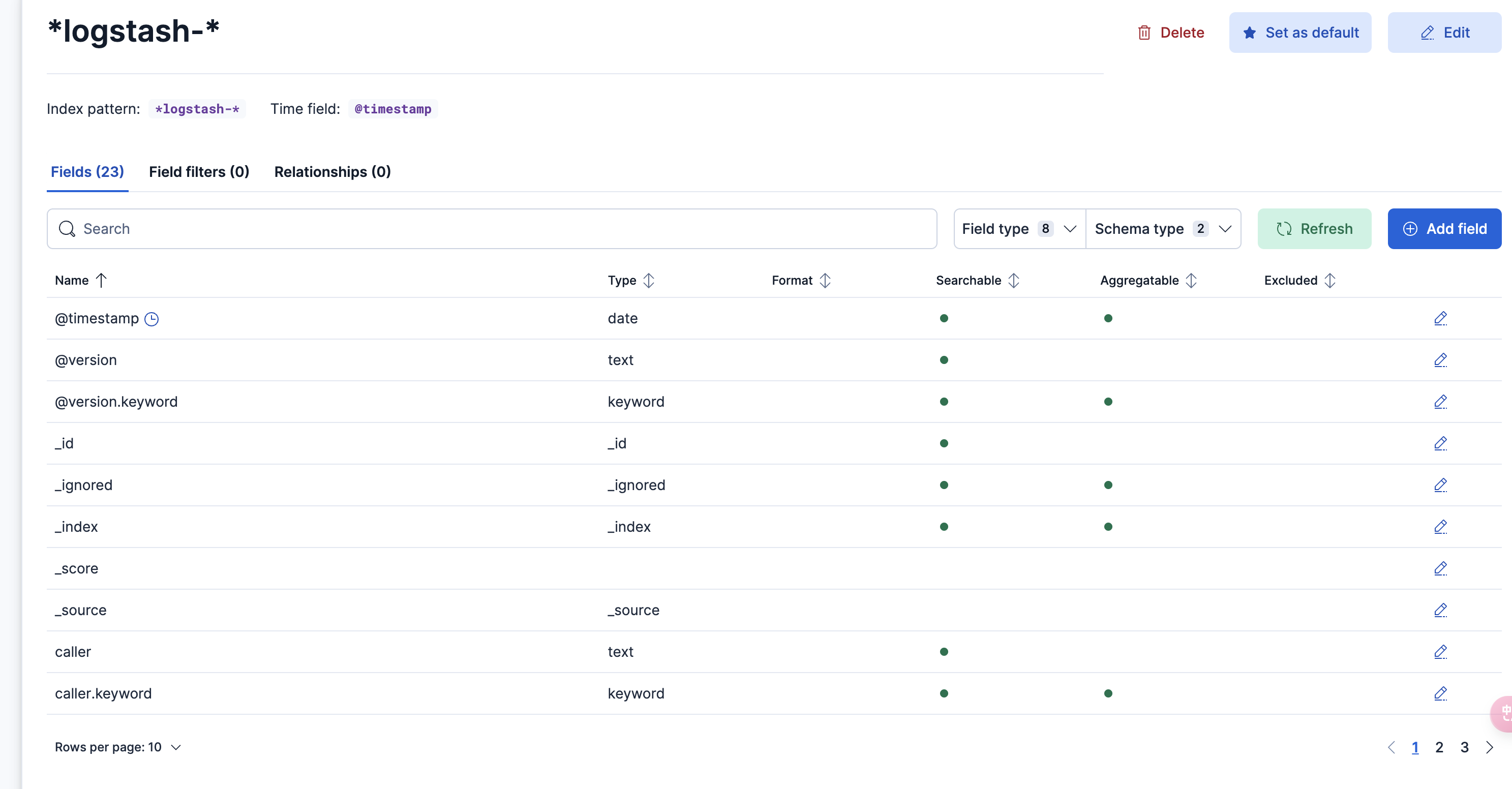1512x789 pixels.
Task: Delete the *logstash-* data view
Action: [1171, 33]
